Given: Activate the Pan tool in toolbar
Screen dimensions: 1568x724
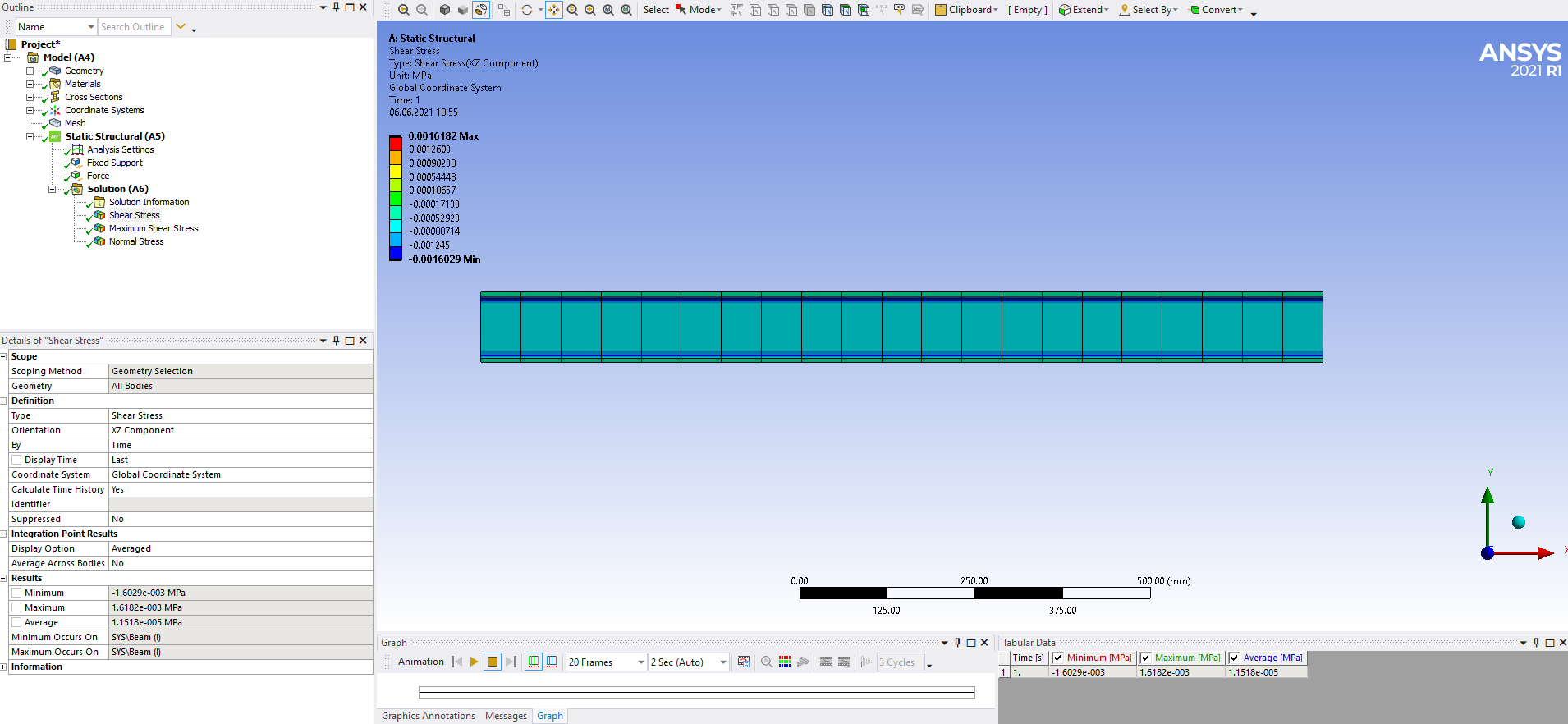Looking at the screenshot, I should pos(554,10).
